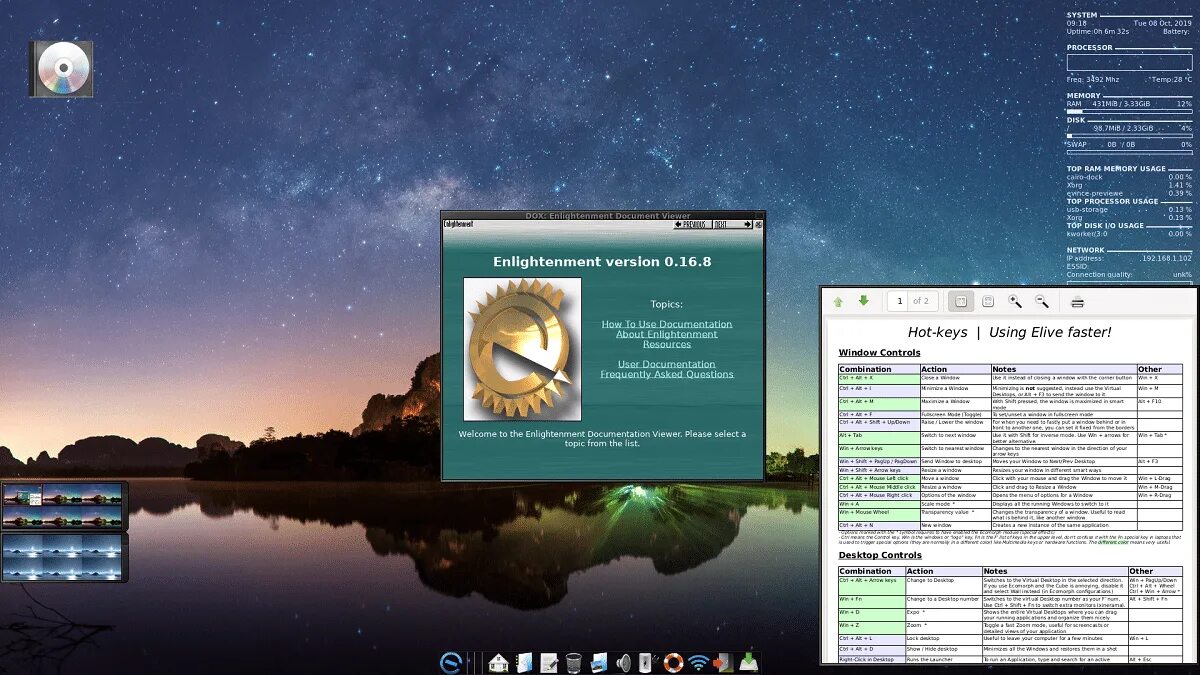Open About Enlightenment link
The height and width of the screenshot is (675, 1200).
pyautogui.click(x=667, y=334)
